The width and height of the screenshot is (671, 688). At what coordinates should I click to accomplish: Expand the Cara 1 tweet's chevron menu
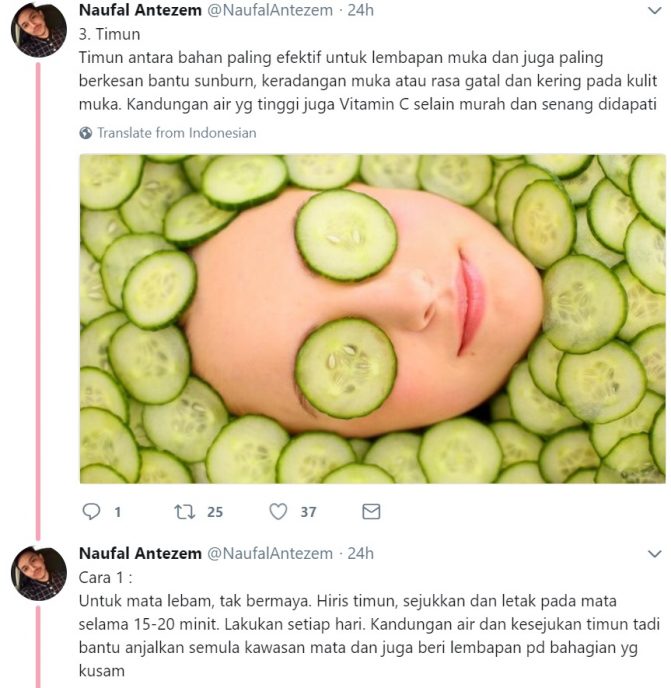[654, 554]
